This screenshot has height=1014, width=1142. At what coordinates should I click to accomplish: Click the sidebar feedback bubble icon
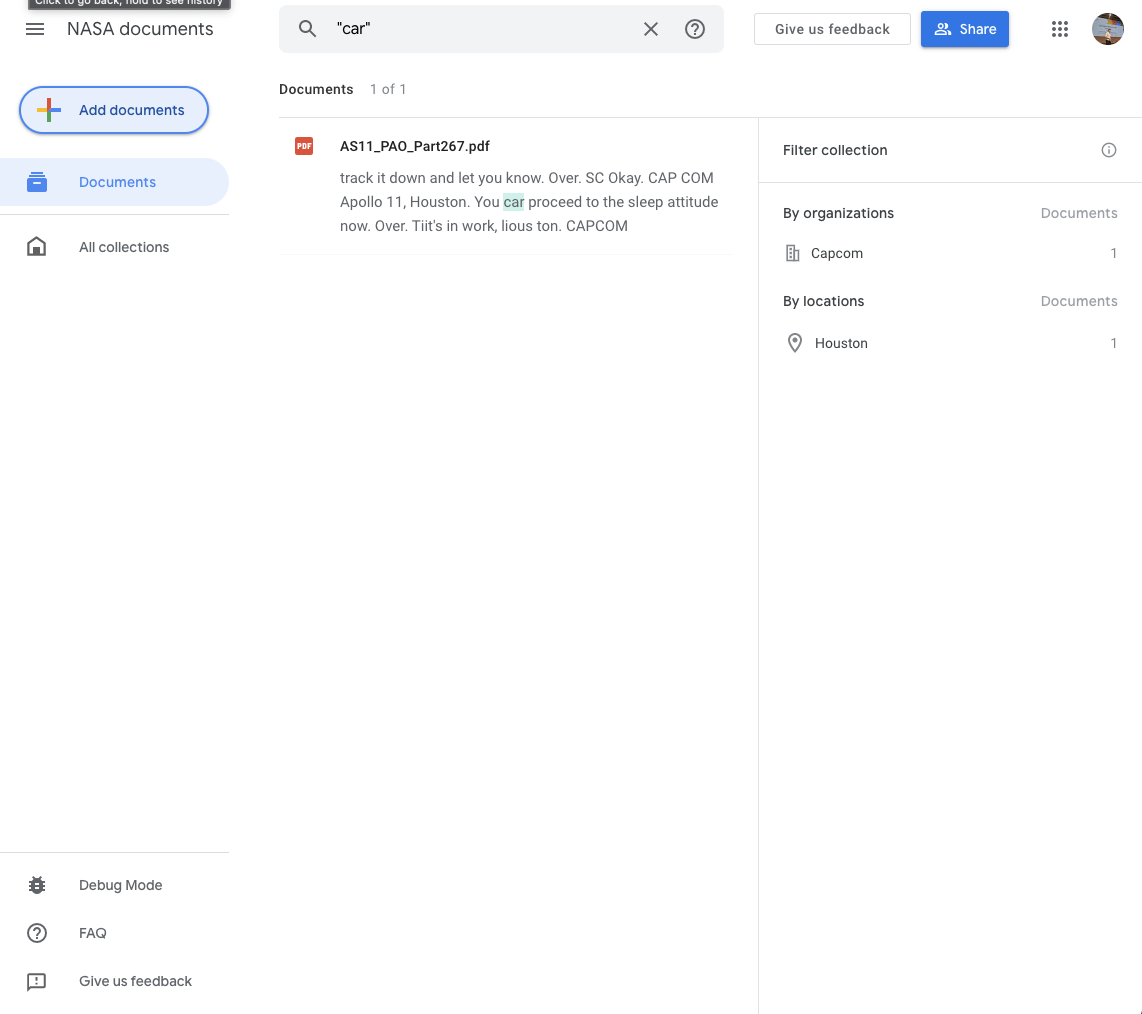click(36, 981)
